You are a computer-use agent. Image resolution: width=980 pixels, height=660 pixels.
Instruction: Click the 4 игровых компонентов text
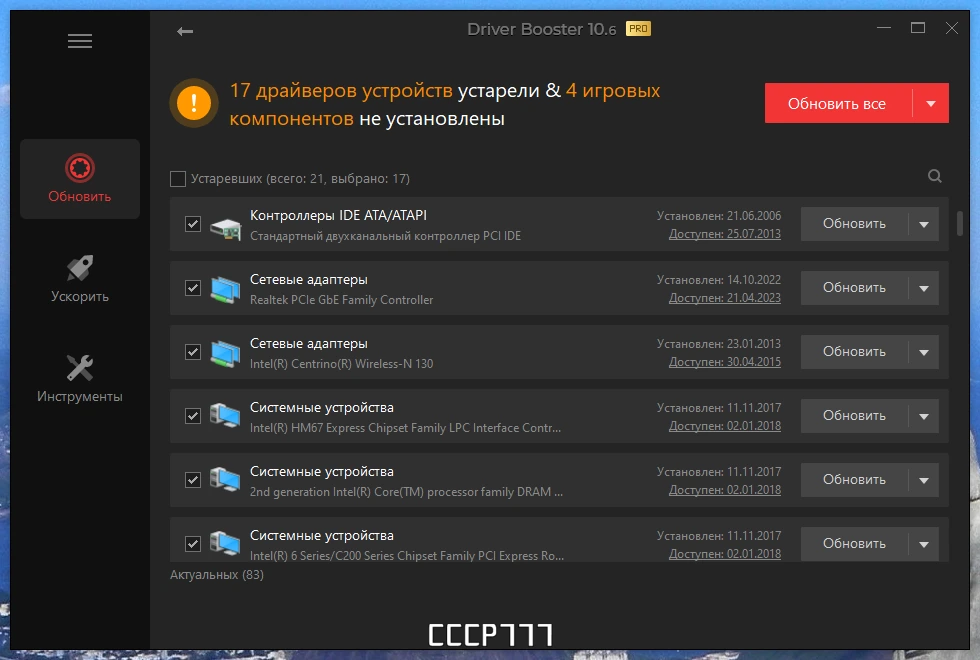point(444,104)
